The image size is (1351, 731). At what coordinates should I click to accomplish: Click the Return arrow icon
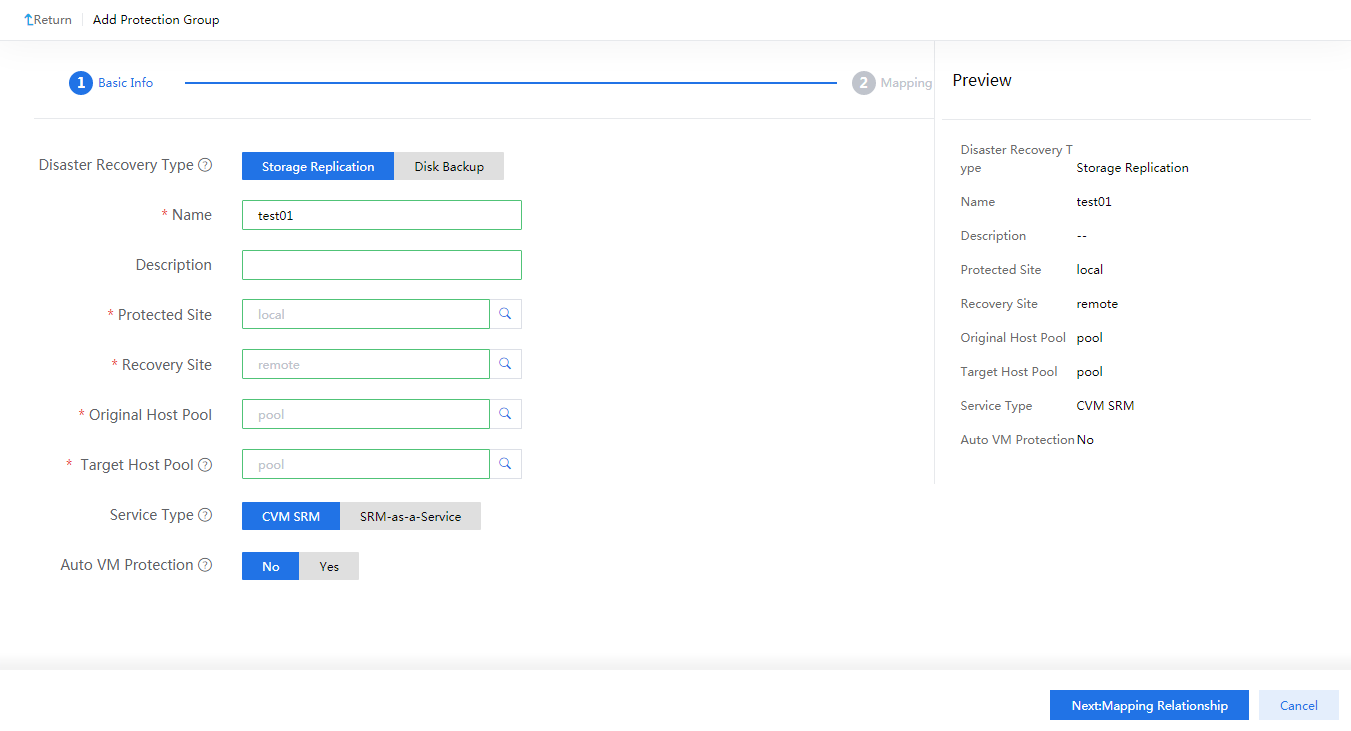[25, 18]
